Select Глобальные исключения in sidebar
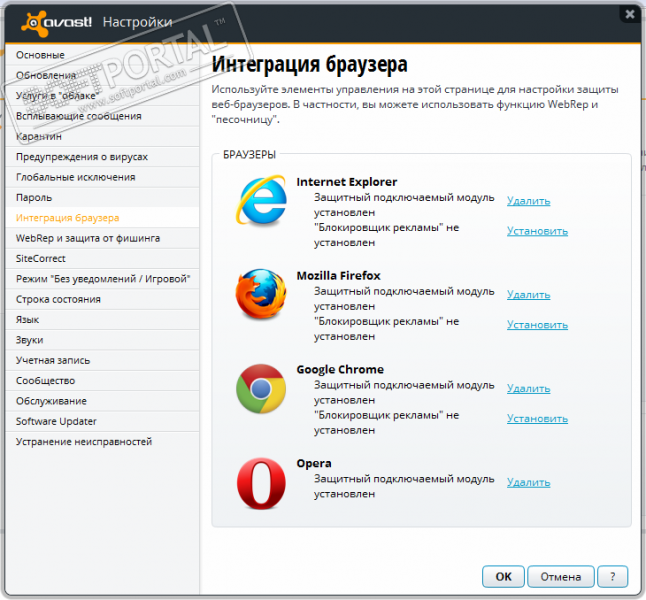646x600 pixels. [102, 177]
